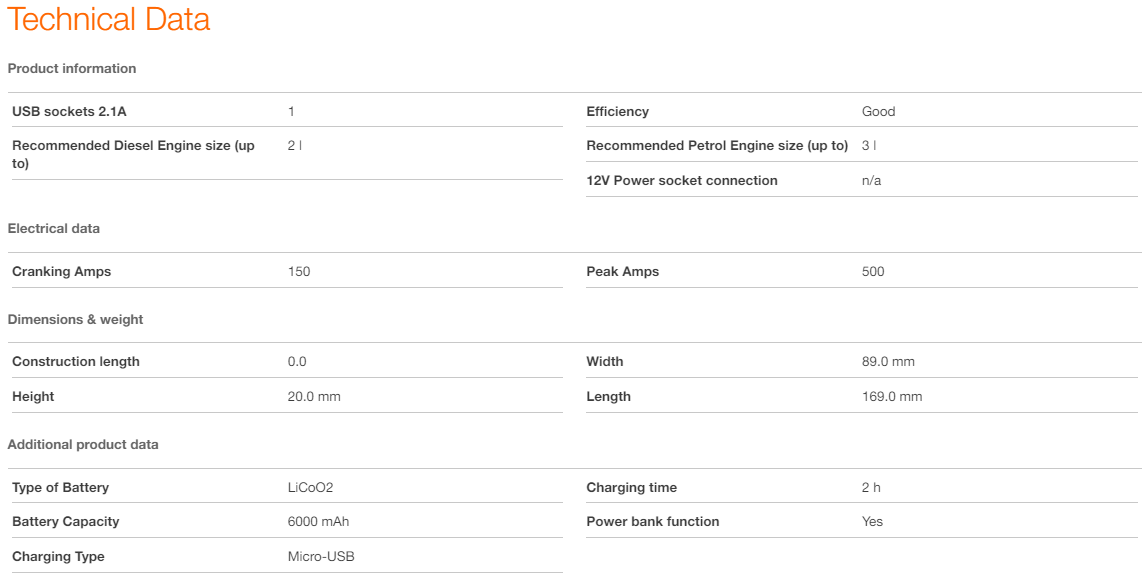Select the Additional product data section title
1144x580 pixels.
click(x=83, y=445)
